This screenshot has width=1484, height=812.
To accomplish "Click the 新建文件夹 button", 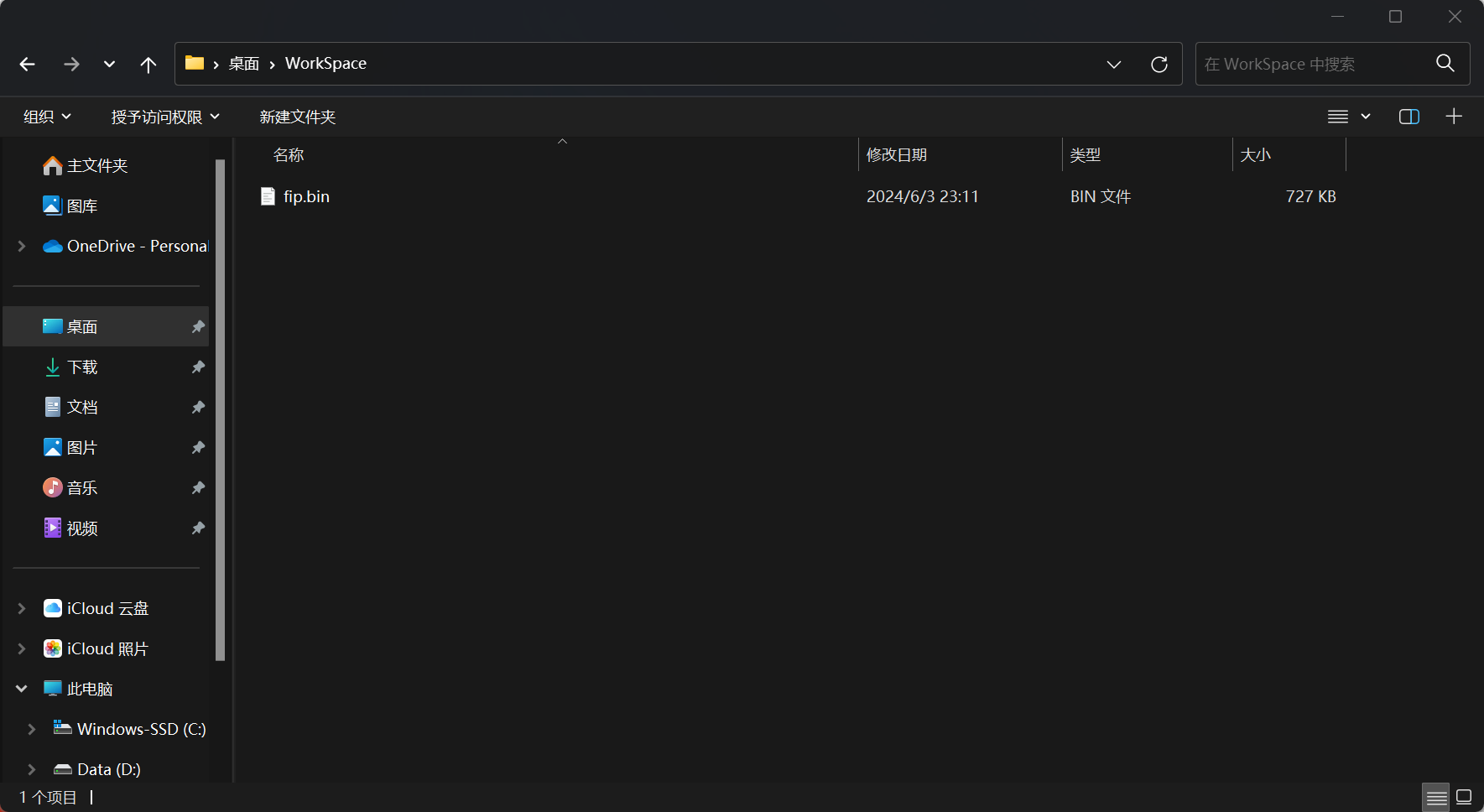I will (297, 117).
